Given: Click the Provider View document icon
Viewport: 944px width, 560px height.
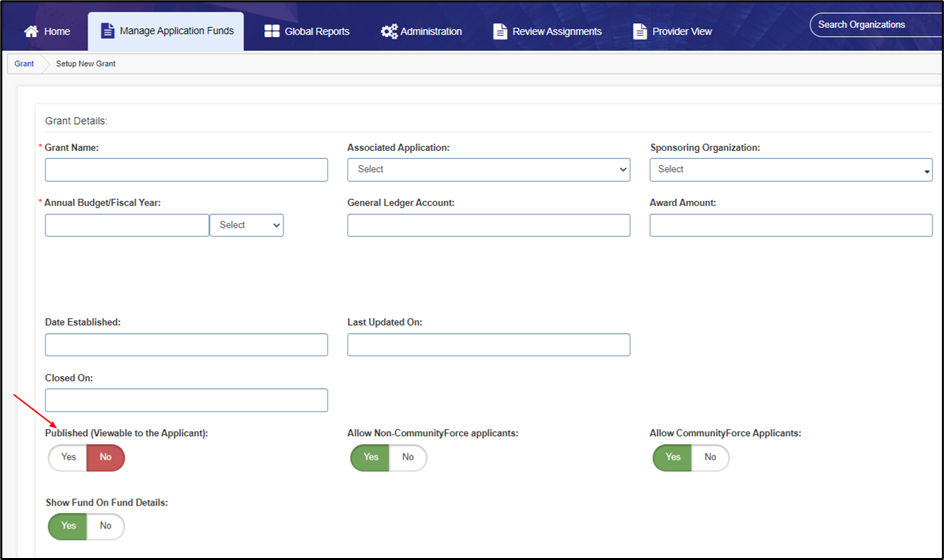Looking at the screenshot, I should point(640,31).
